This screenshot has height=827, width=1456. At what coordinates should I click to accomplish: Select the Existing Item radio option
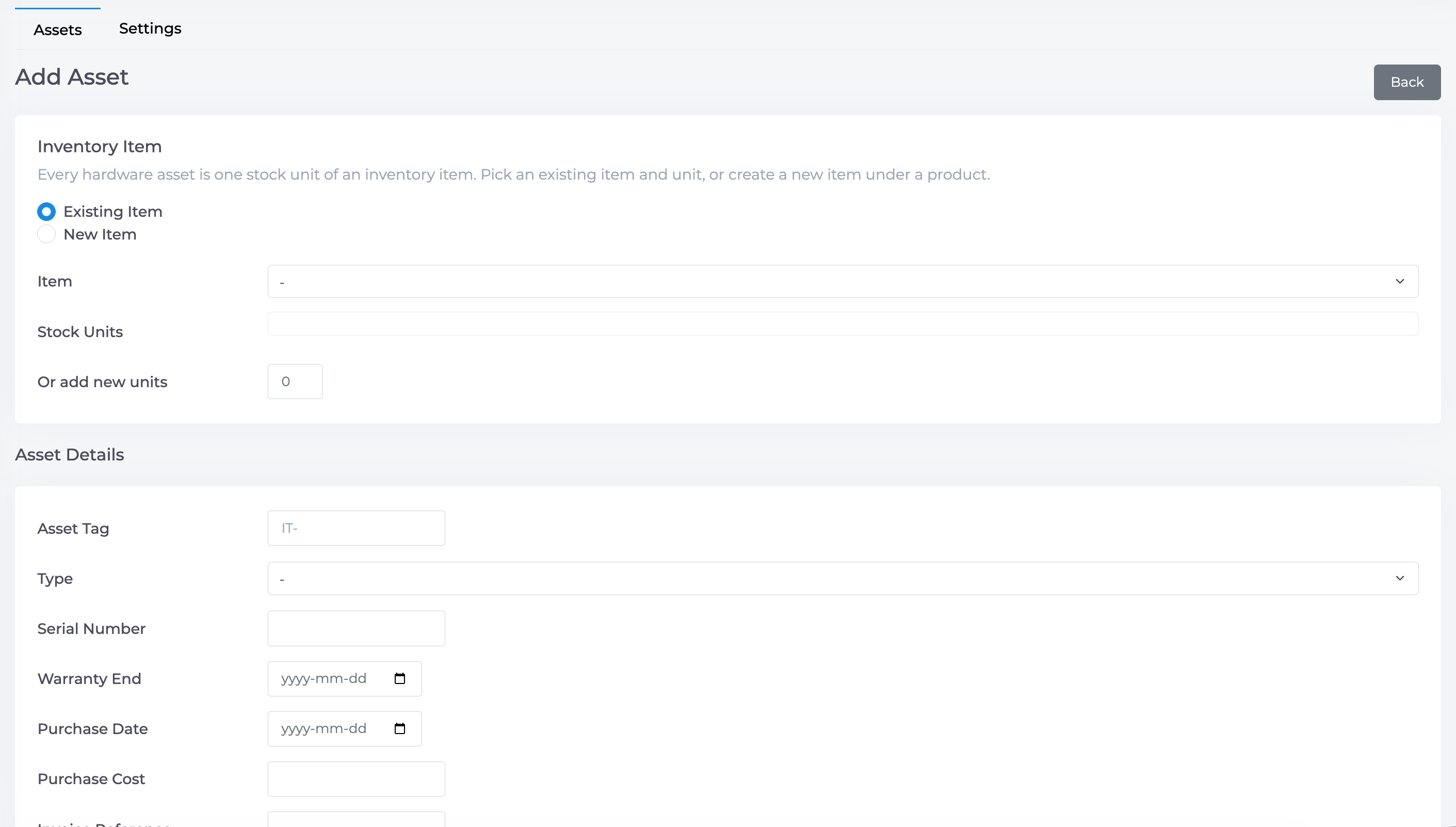coord(46,211)
